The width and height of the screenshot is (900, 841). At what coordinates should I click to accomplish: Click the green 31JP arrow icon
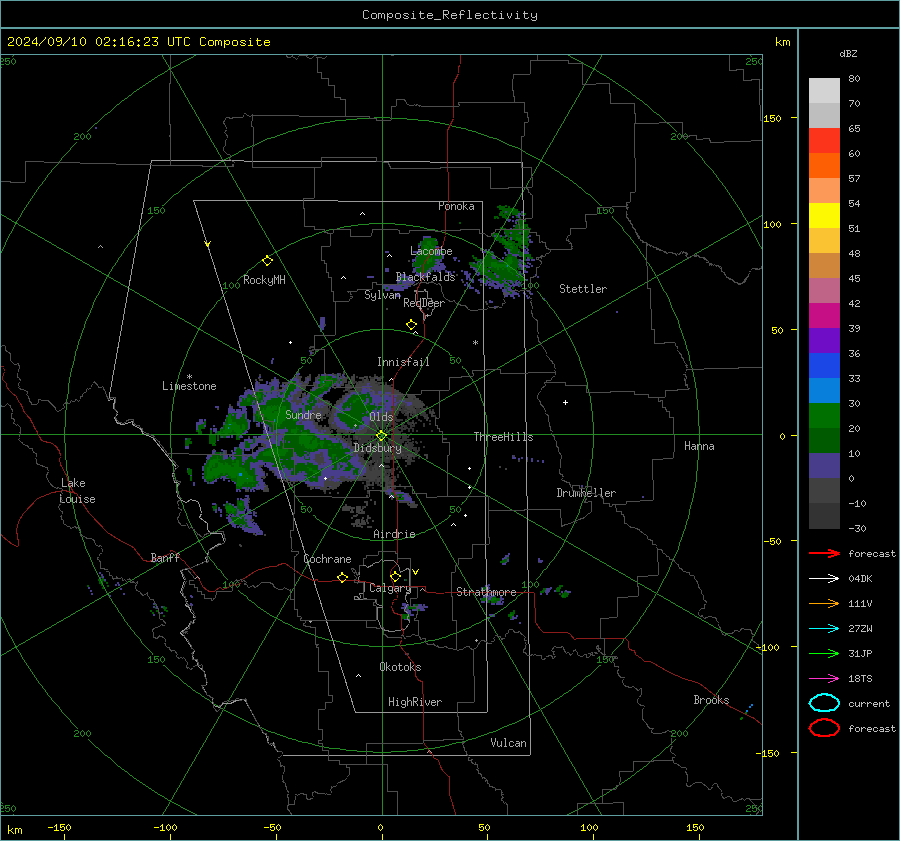tap(824, 653)
